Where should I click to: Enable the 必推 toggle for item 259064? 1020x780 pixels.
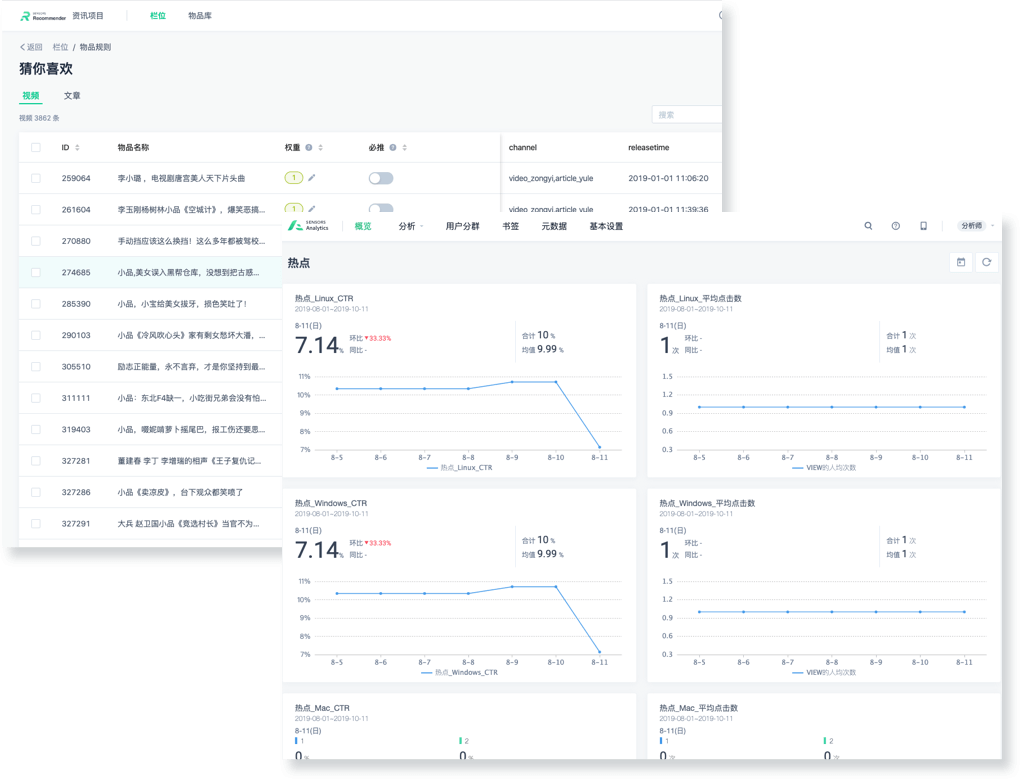tap(381, 178)
